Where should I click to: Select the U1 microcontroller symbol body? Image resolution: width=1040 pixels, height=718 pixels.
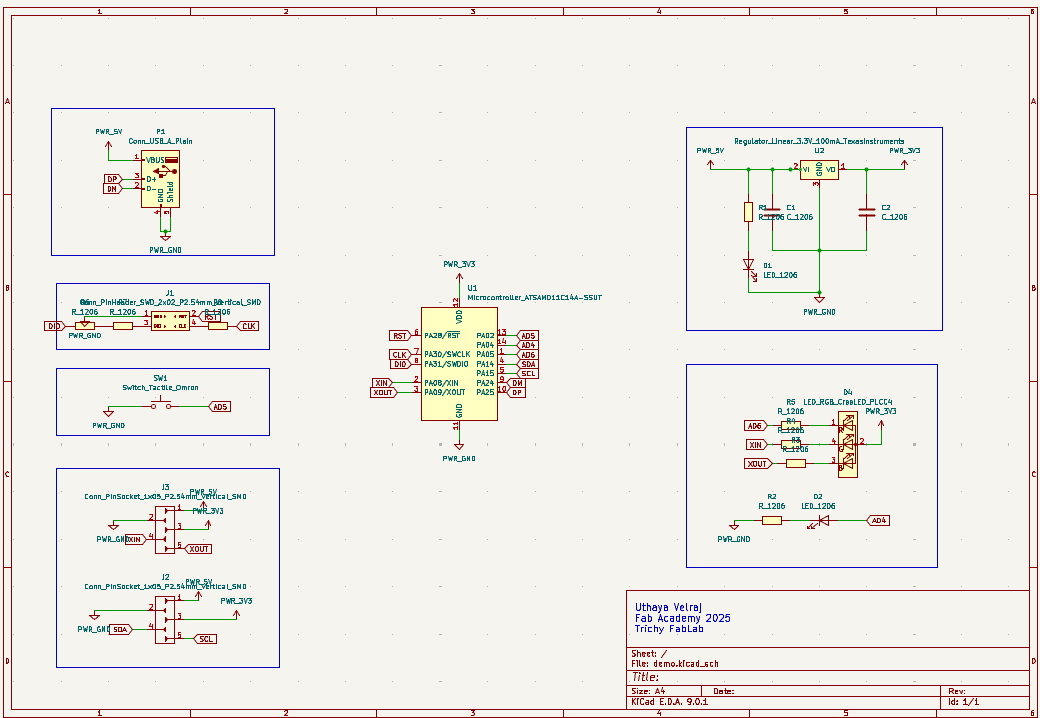click(459, 363)
